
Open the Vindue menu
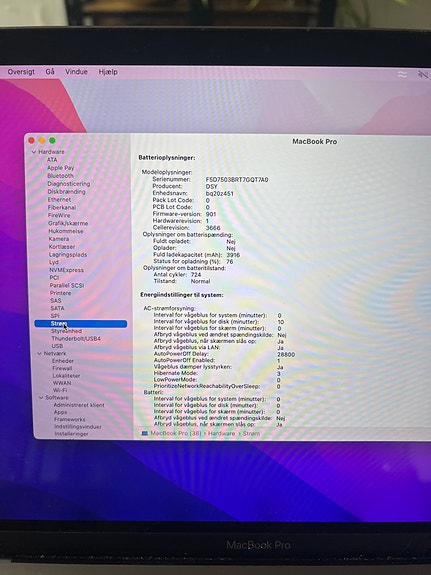click(x=76, y=72)
